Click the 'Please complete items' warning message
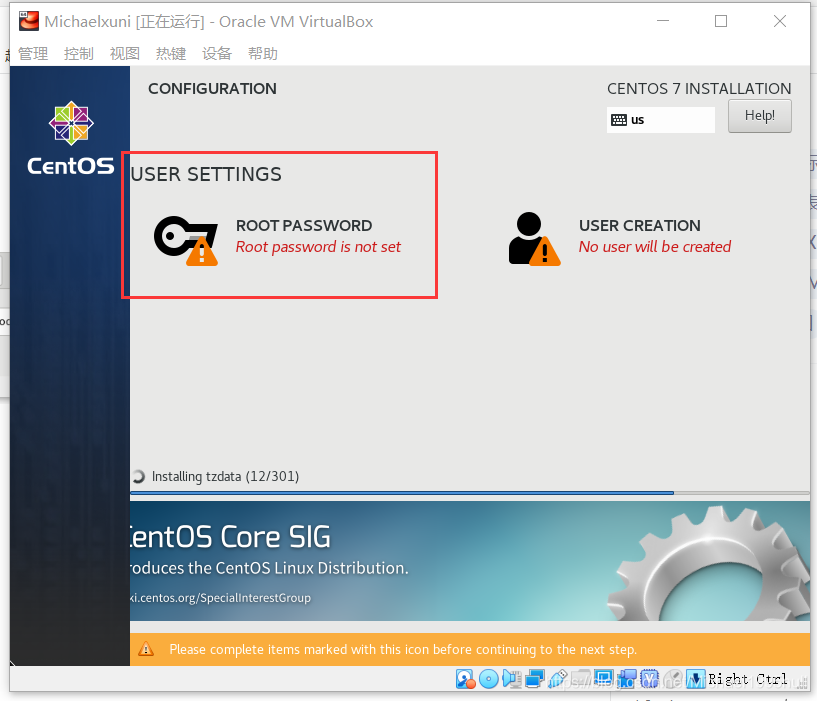This screenshot has width=817, height=701. 403,649
